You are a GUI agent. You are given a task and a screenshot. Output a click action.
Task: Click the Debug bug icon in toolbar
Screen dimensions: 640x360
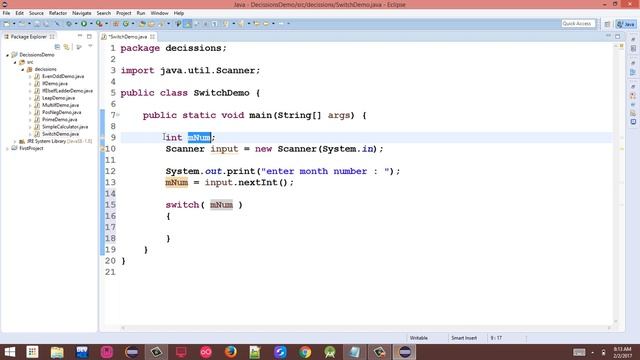pos(69,24)
